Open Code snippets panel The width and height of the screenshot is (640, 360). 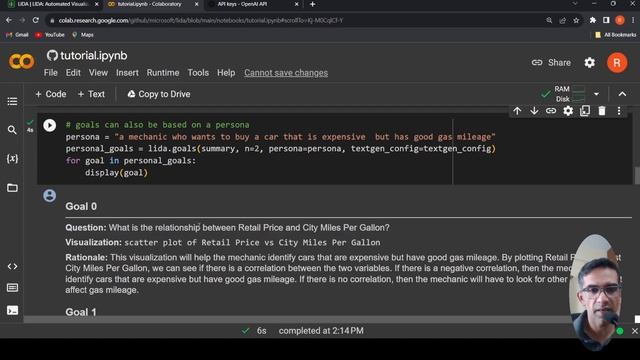12,266
